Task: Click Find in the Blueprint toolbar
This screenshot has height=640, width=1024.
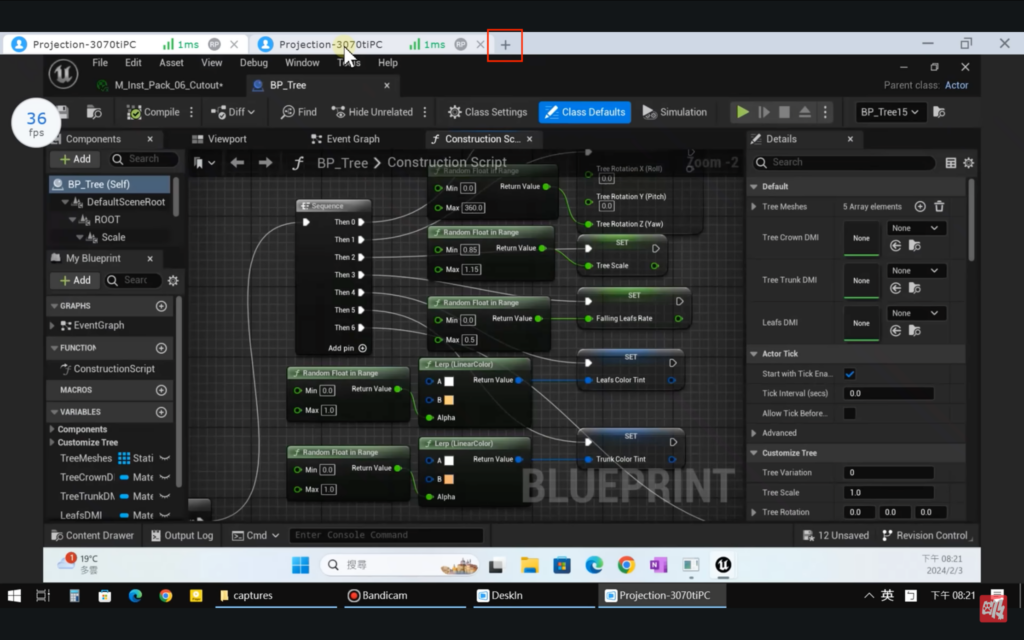Action: coord(298,112)
